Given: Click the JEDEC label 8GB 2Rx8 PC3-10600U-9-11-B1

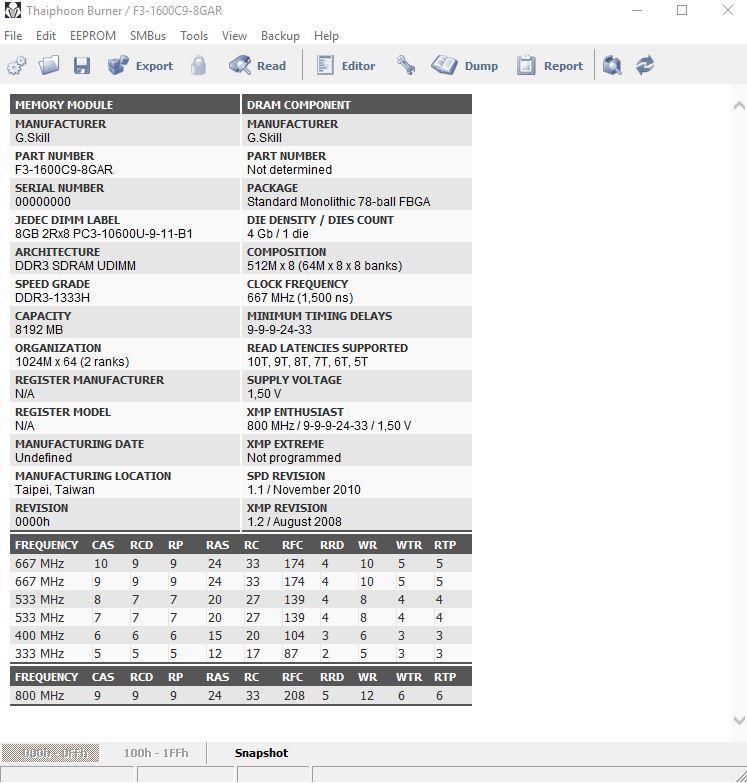Looking at the screenshot, I should coord(104,234).
